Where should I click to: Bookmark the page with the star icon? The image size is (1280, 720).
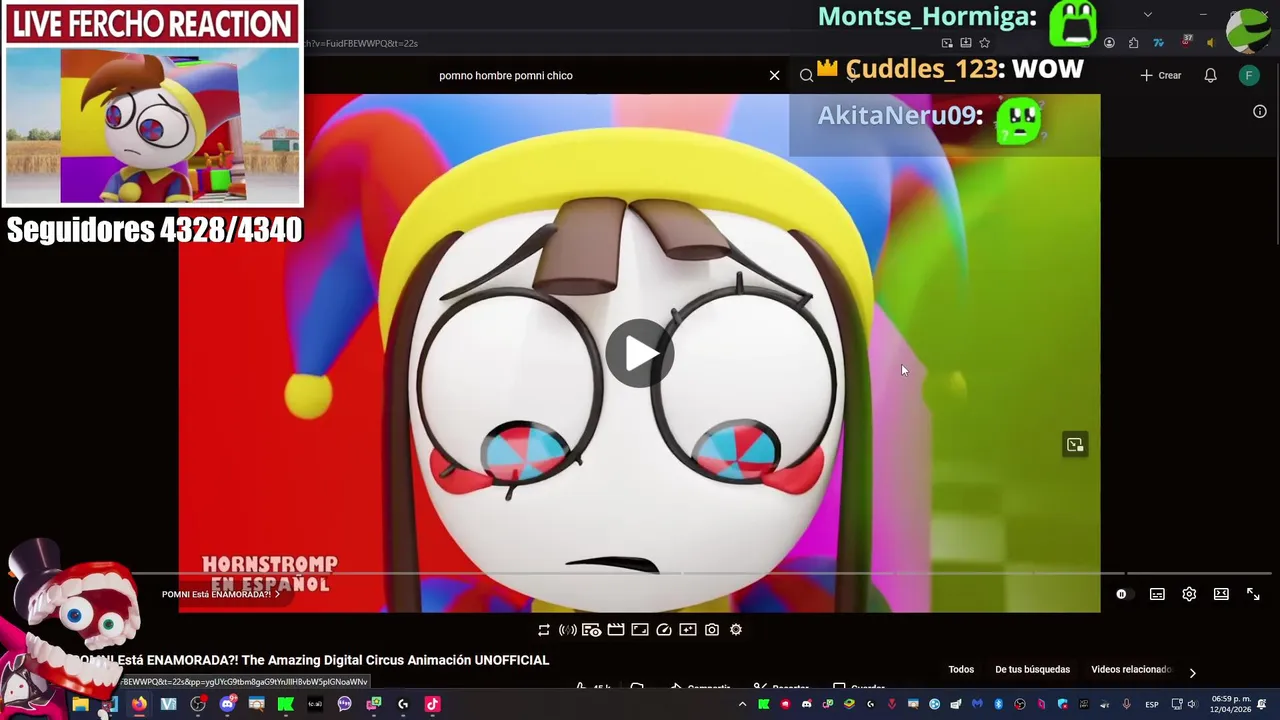tap(984, 43)
